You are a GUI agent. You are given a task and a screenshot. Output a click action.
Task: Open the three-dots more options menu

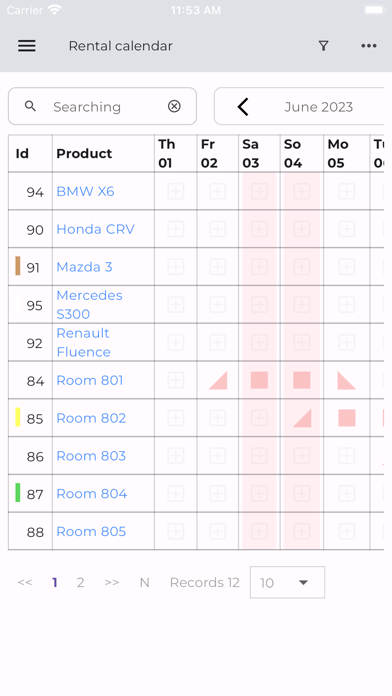pyautogui.click(x=369, y=46)
